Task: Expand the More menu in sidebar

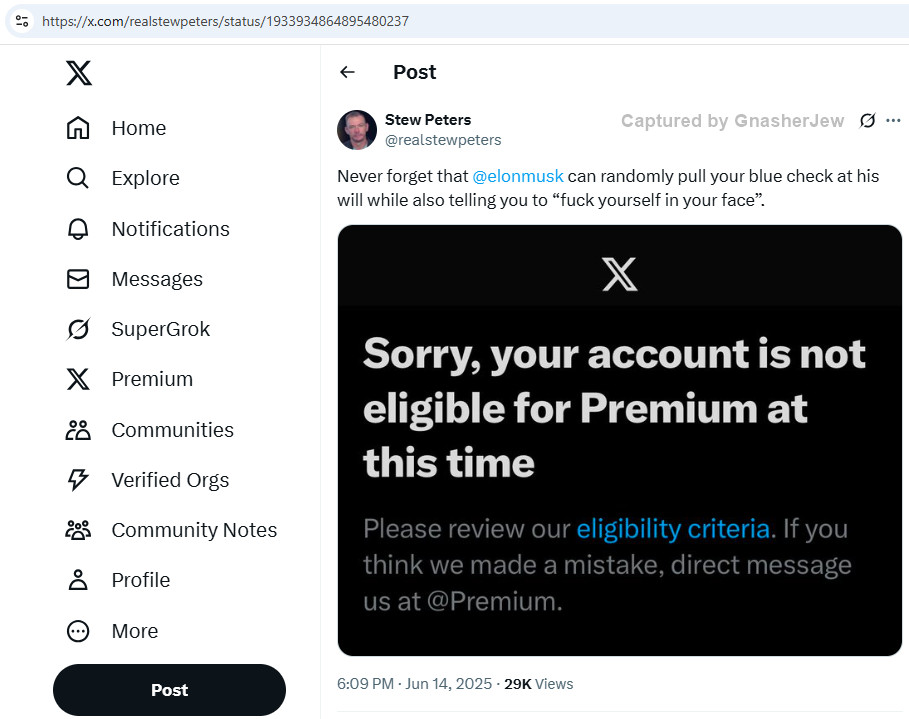Action: [134, 631]
